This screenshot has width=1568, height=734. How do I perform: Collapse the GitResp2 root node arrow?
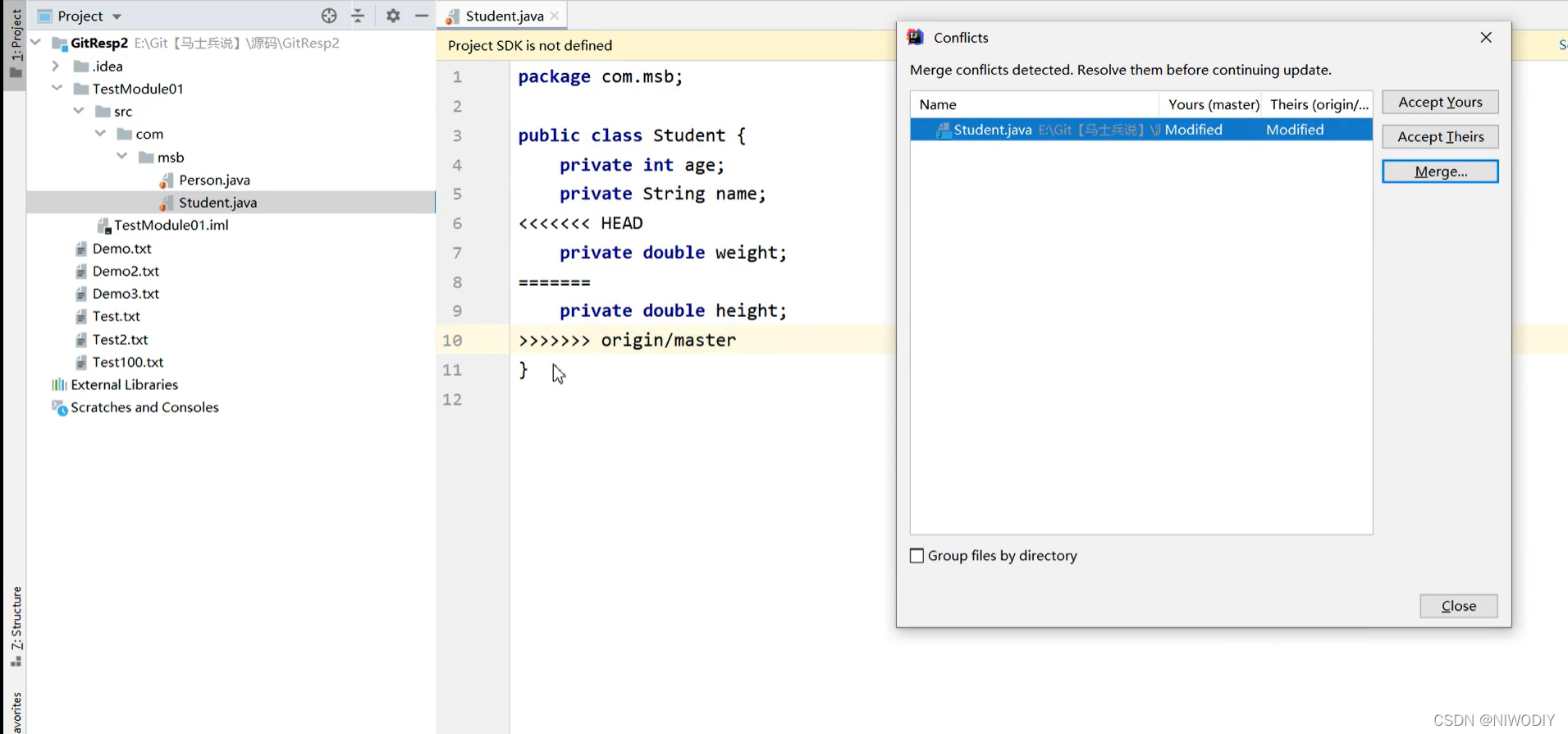pyautogui.click(x=35, y=43)
